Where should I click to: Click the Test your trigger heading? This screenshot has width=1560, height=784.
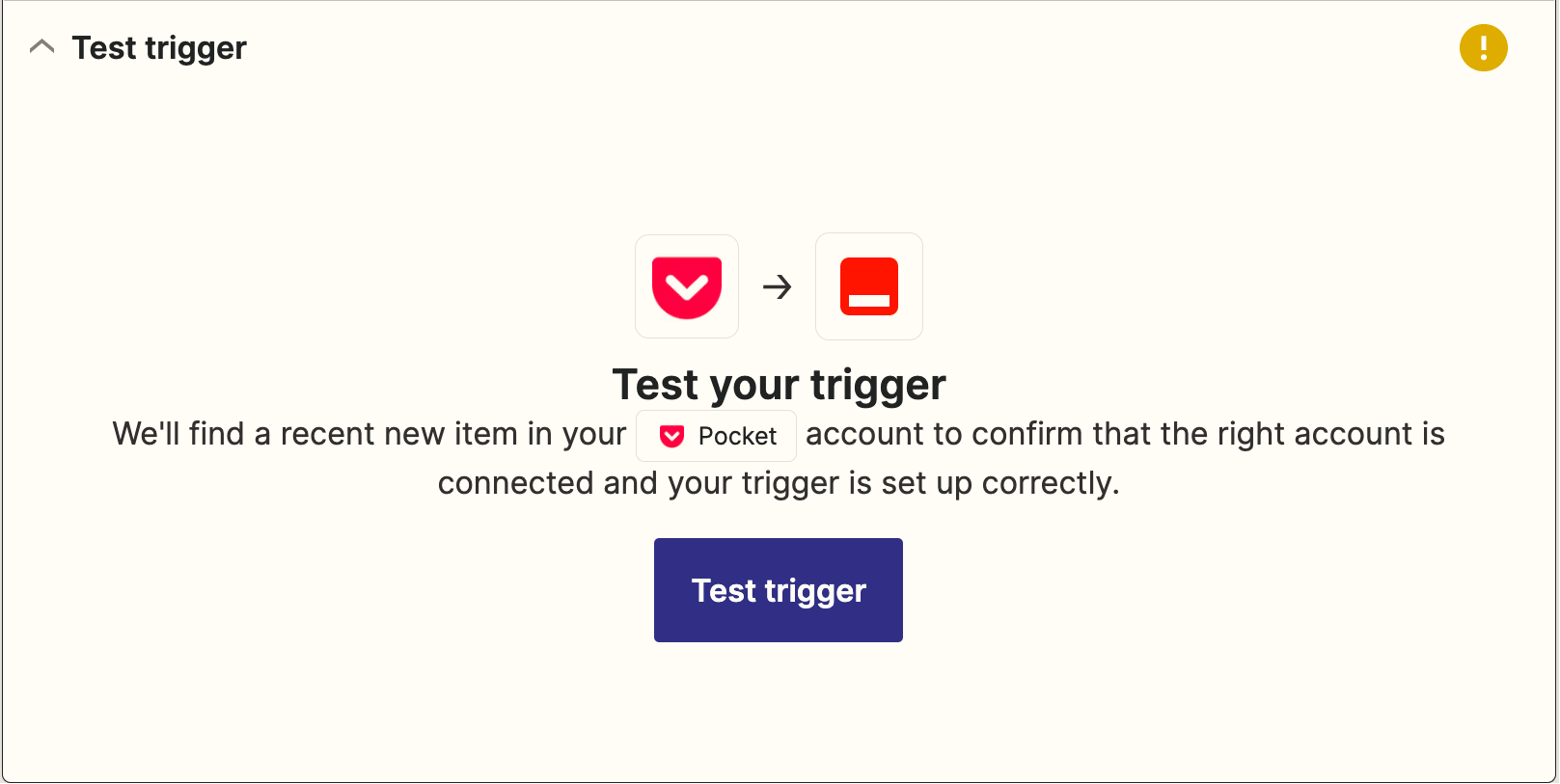[779, 385]
